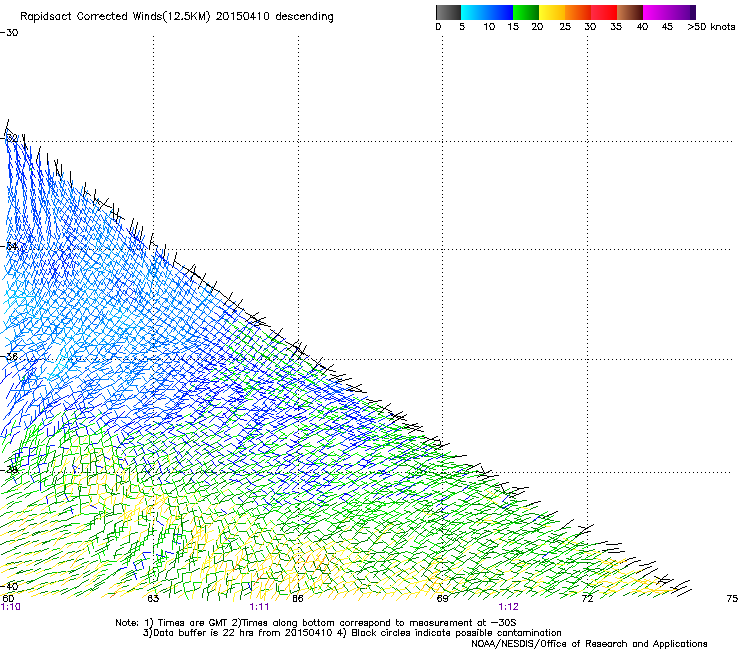Click the '72' longitude axis label
This screenshot has width=740, height=650.
click(x=587, y=599)
